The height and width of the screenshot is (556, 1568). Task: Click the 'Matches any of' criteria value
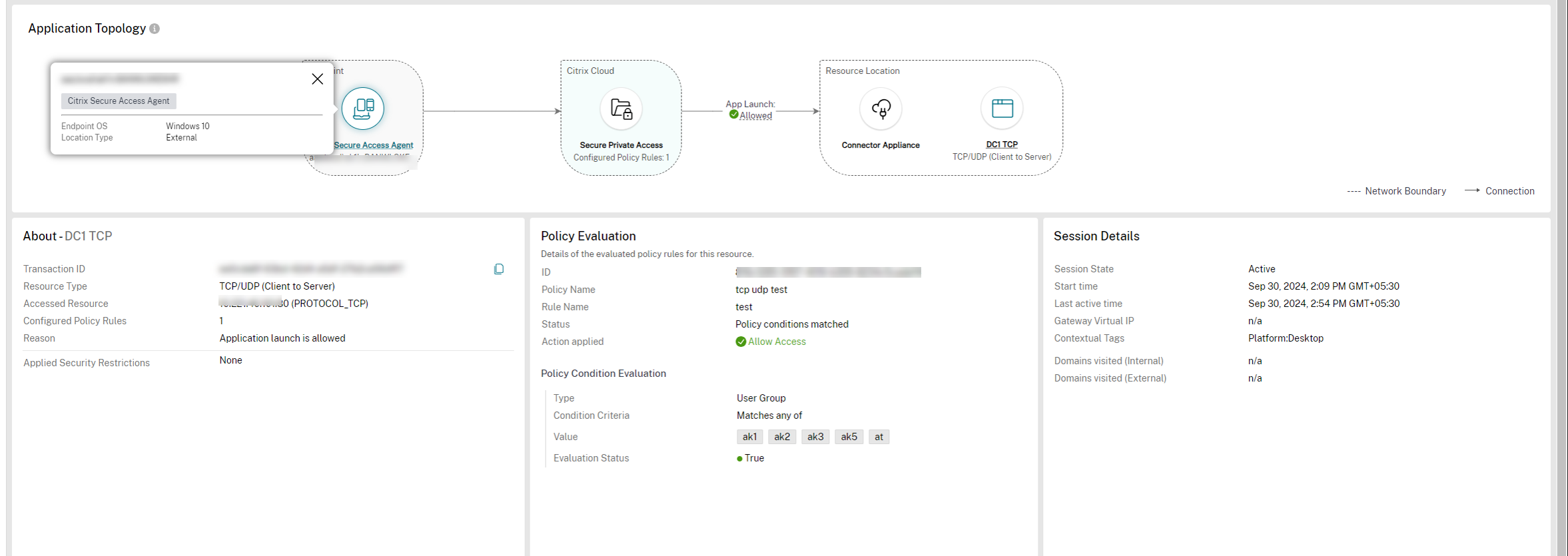pos(769,416)
